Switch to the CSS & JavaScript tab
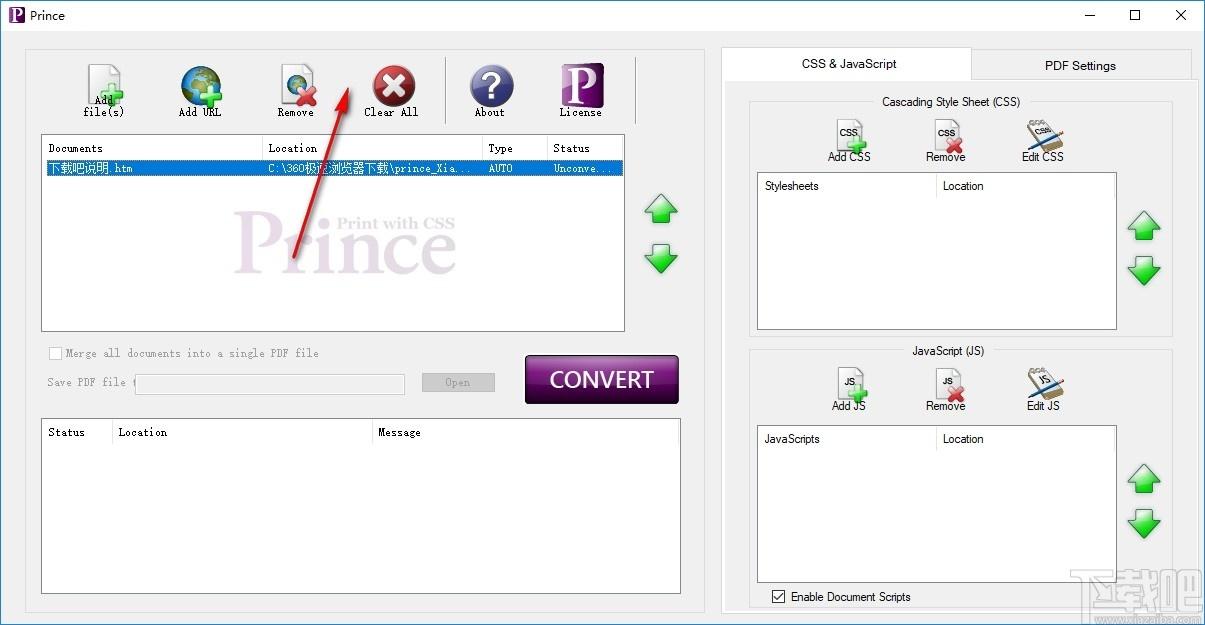 click(x=847, y=64)
